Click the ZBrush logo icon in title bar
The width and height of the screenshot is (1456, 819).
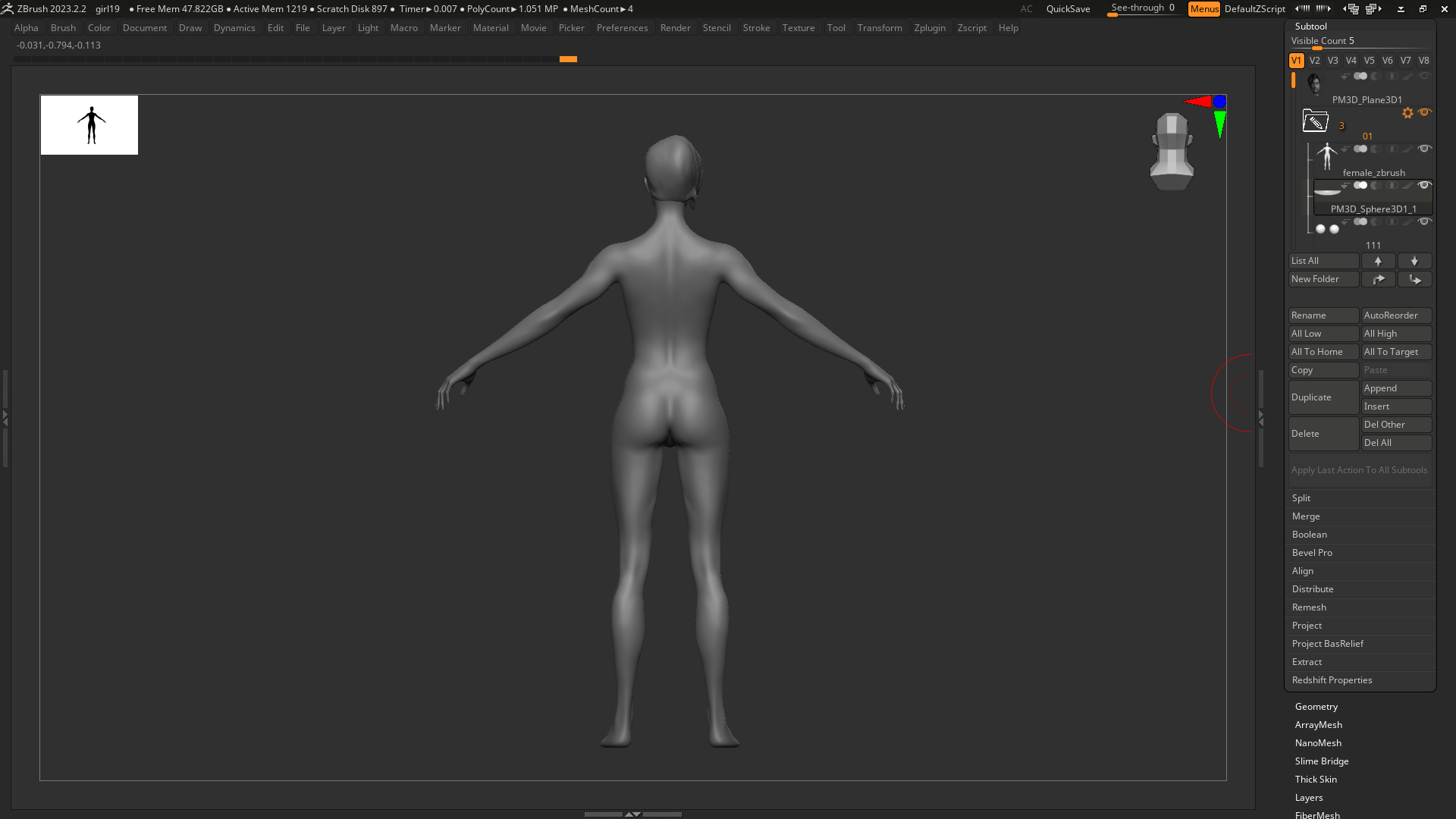point(8,9)
